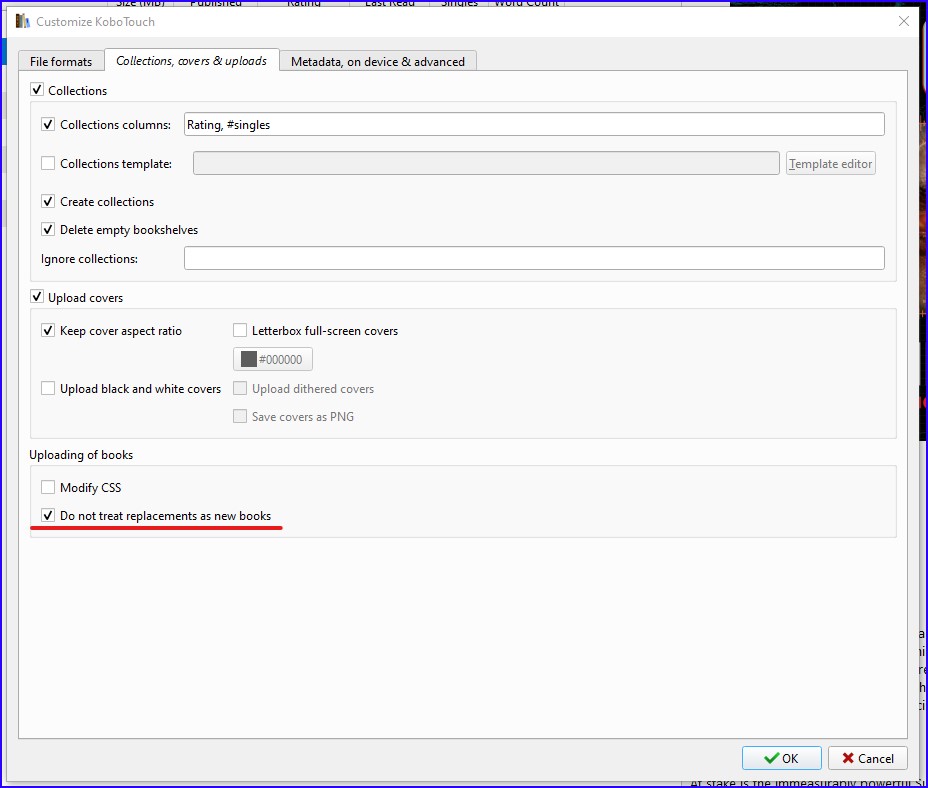928x788 pixels.
Task: Click the calibre books icon in title bar
Action: (x=22, y=21)
